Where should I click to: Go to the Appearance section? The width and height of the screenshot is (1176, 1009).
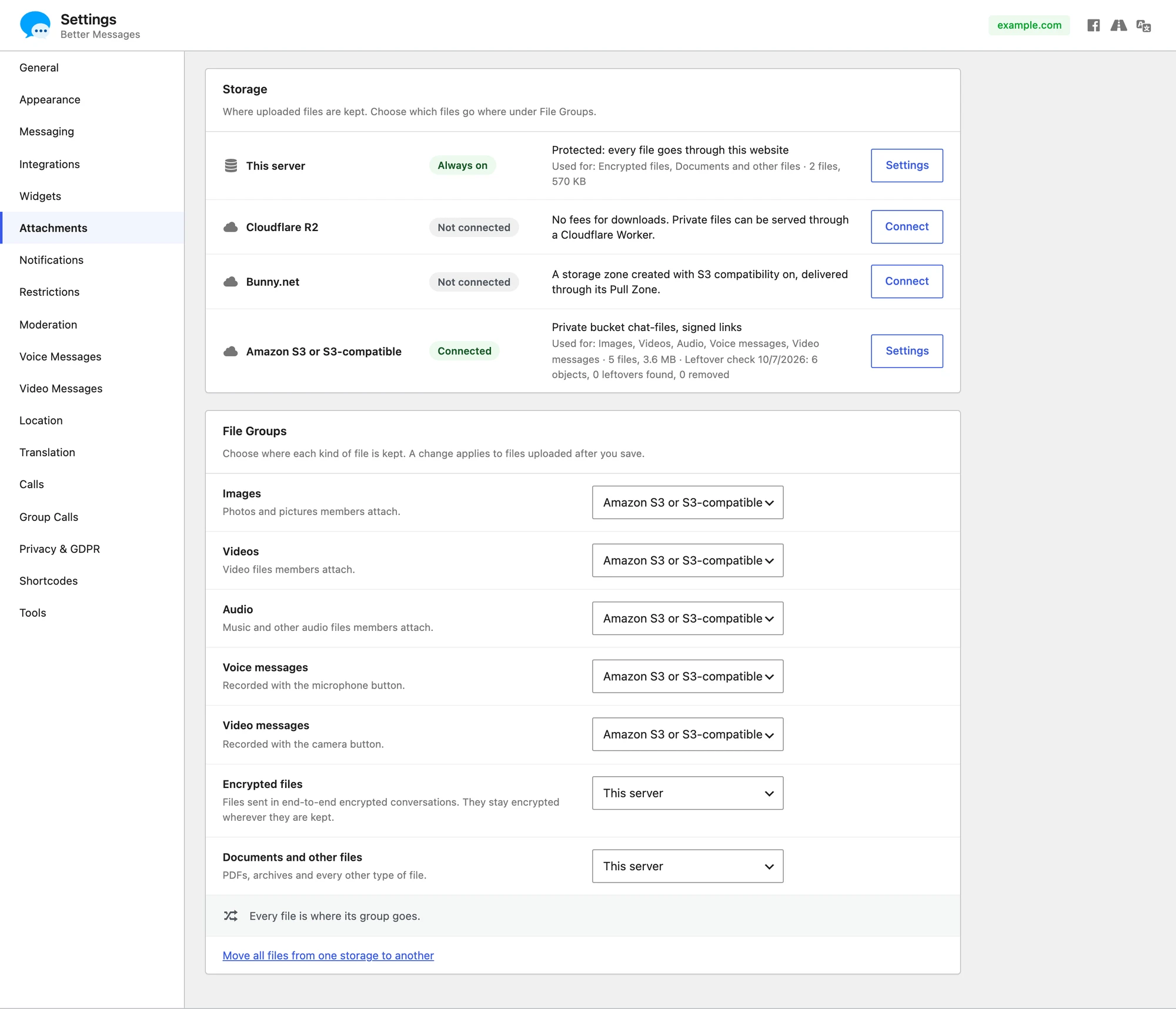(x=92, y=99)
